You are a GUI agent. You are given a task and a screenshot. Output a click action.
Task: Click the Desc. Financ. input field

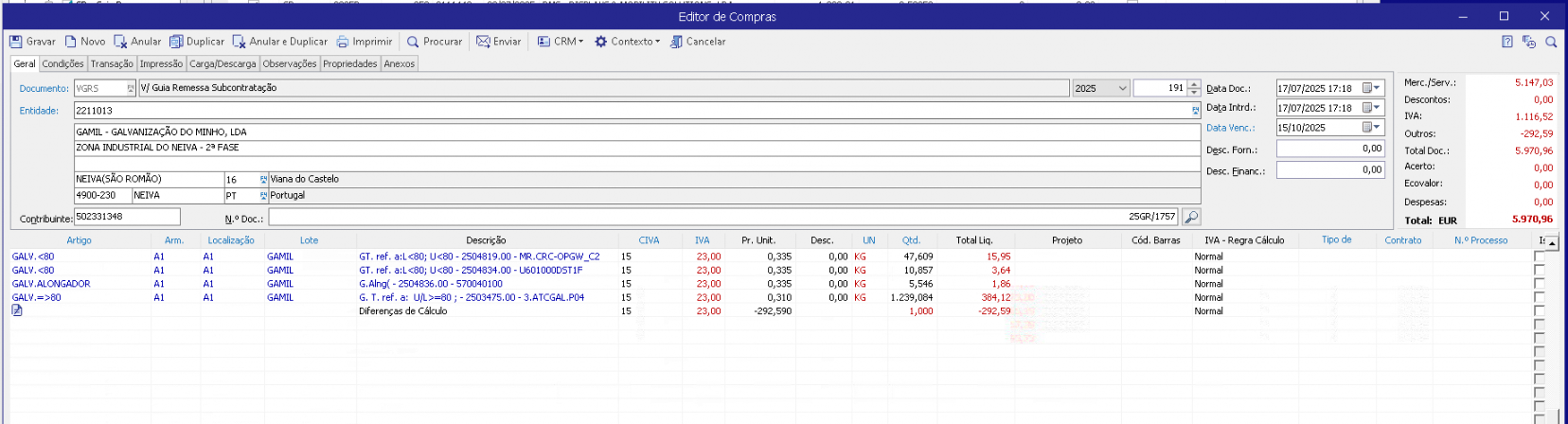tap(1329, 170)
